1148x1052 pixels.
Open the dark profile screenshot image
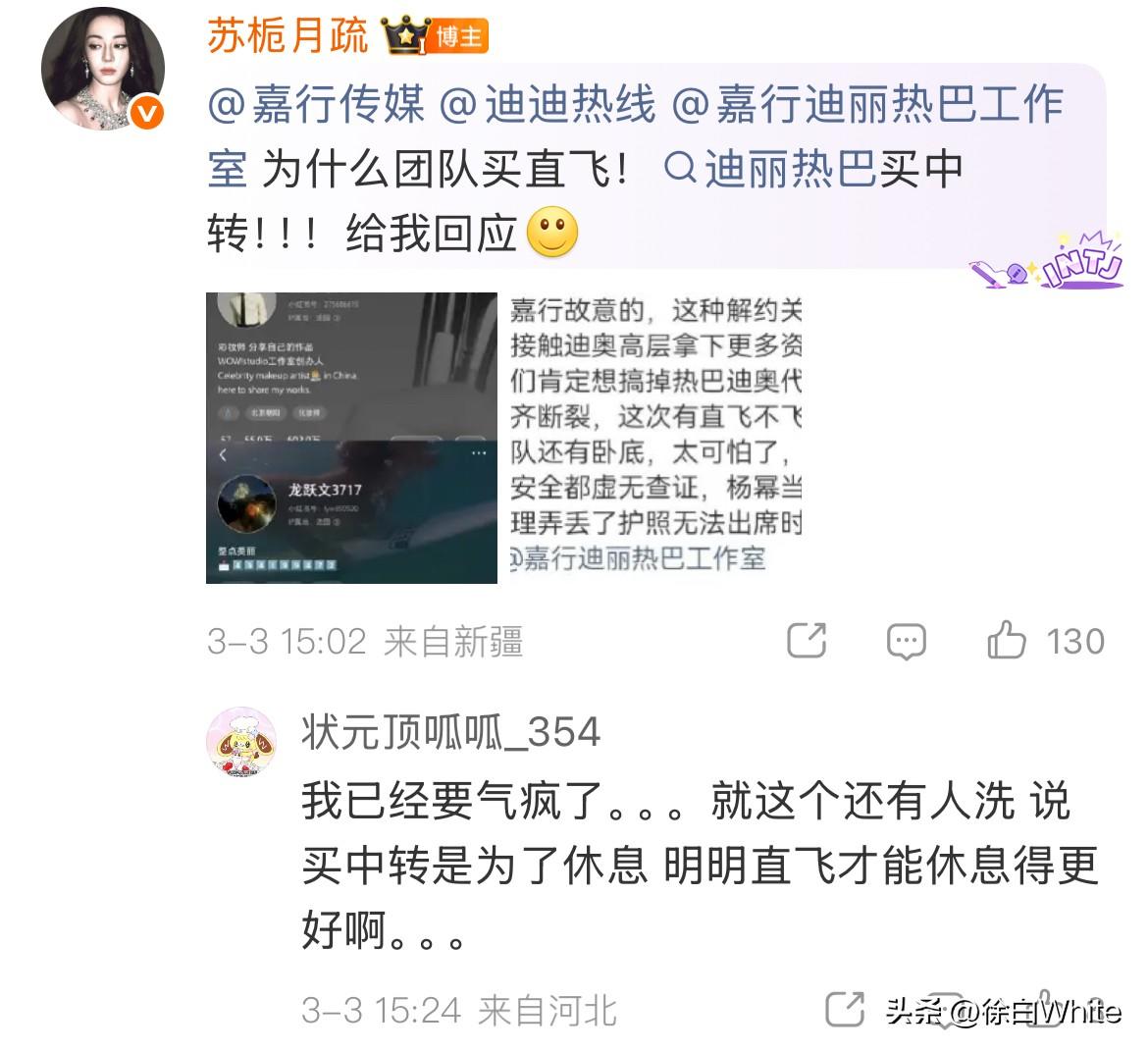tap(351, 438)
